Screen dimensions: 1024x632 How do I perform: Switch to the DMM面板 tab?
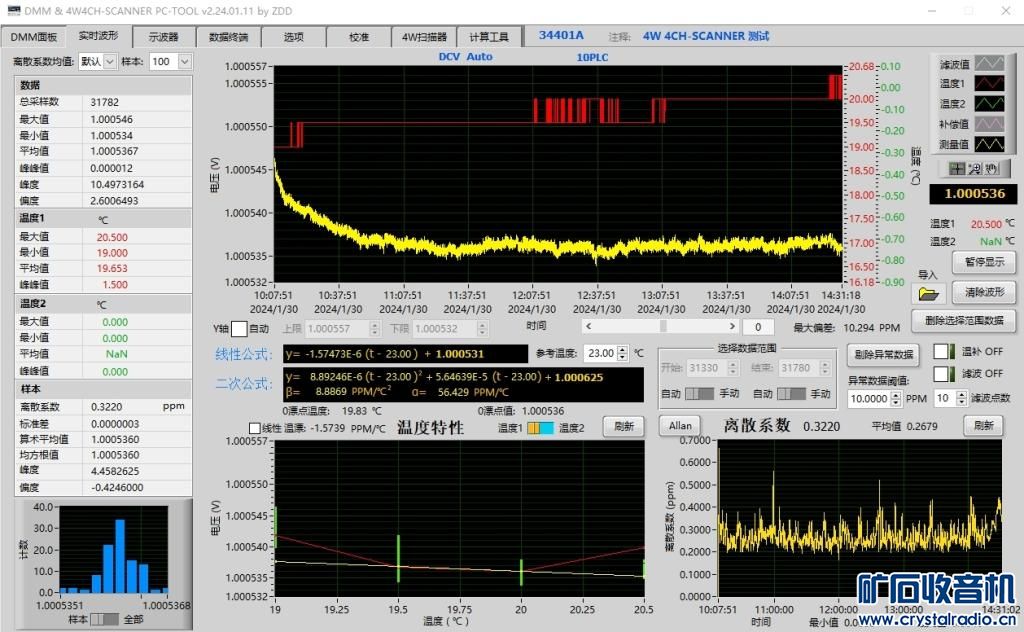pos(34,37)
